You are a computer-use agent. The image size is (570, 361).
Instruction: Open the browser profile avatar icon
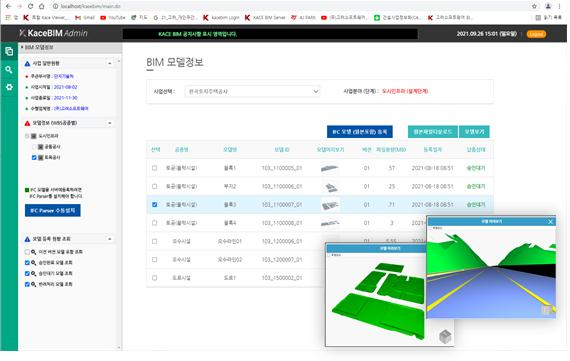(x=548, y=6)
